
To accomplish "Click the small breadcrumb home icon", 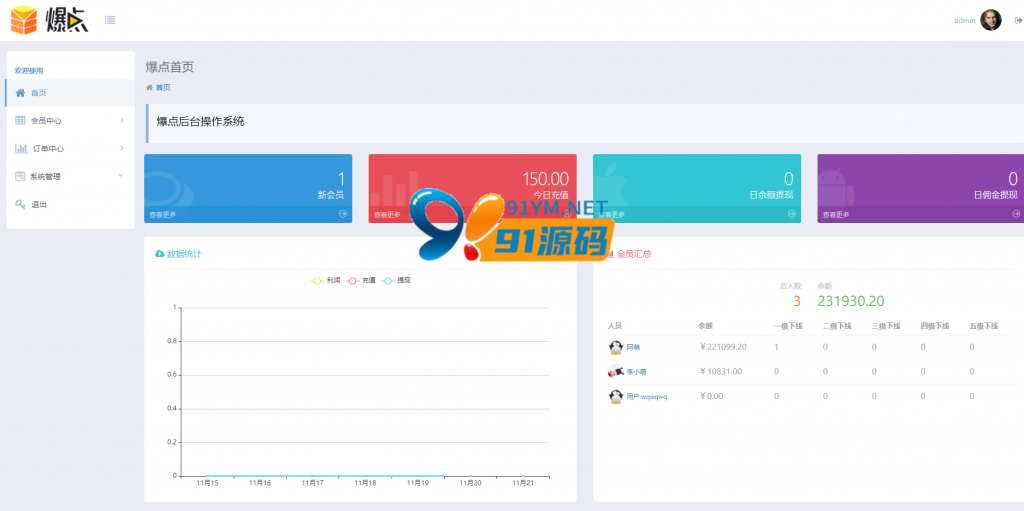I will pyautogui.click(x=149, y=88).
